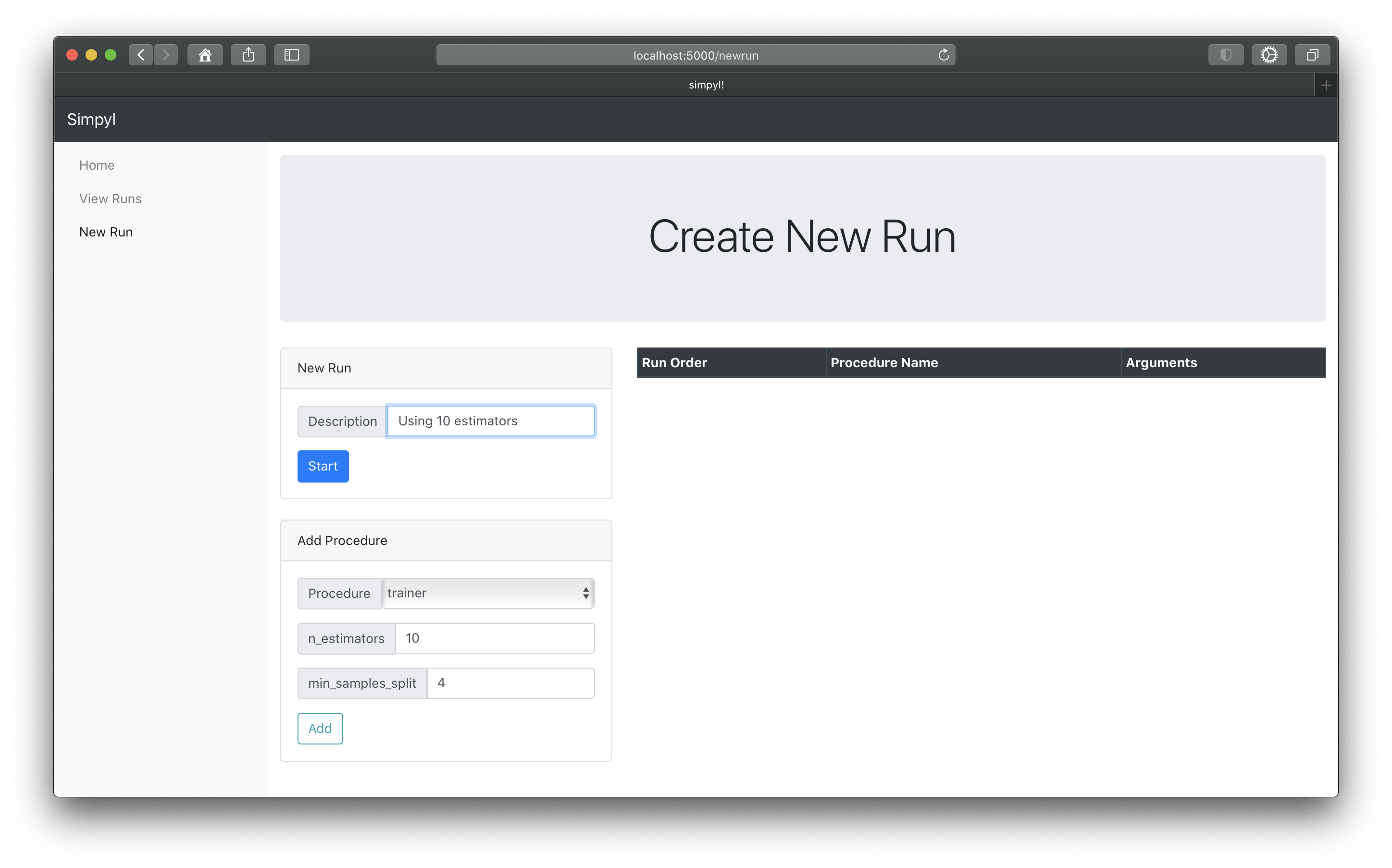Click the blue Start button
The image size is (1392, 868).
tap(323, 466)
